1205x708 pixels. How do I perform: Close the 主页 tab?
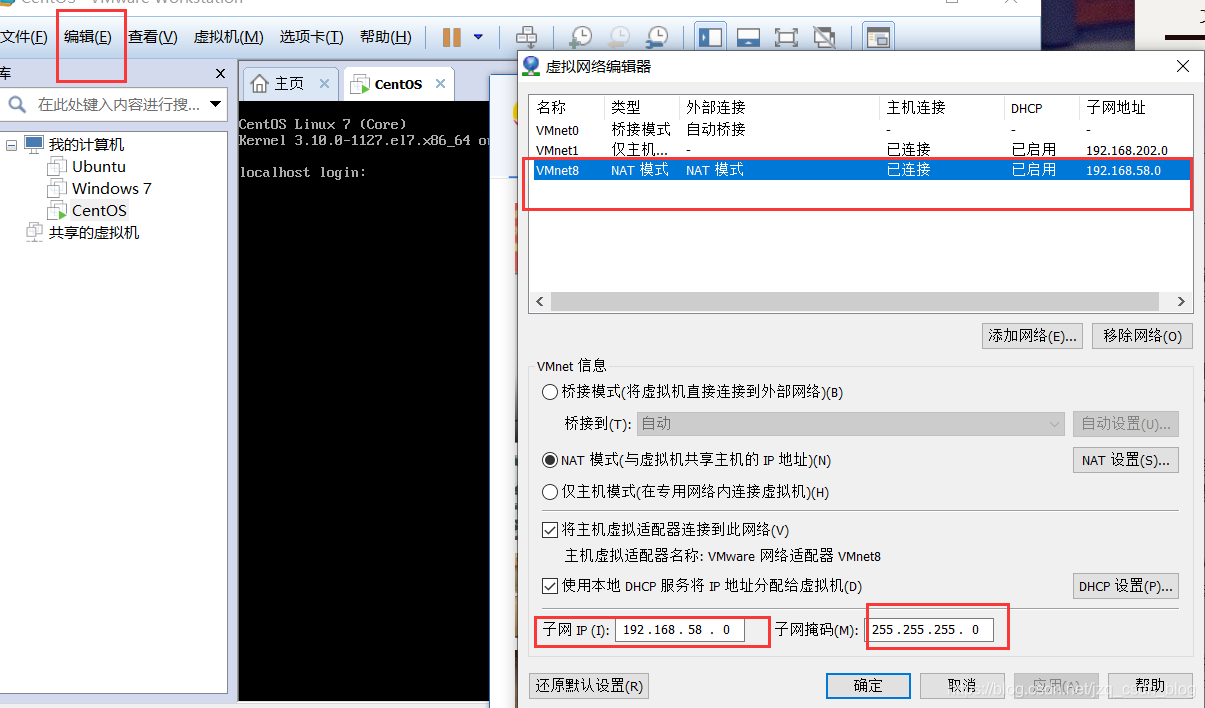pyautogui.click(x=324, y=84)
